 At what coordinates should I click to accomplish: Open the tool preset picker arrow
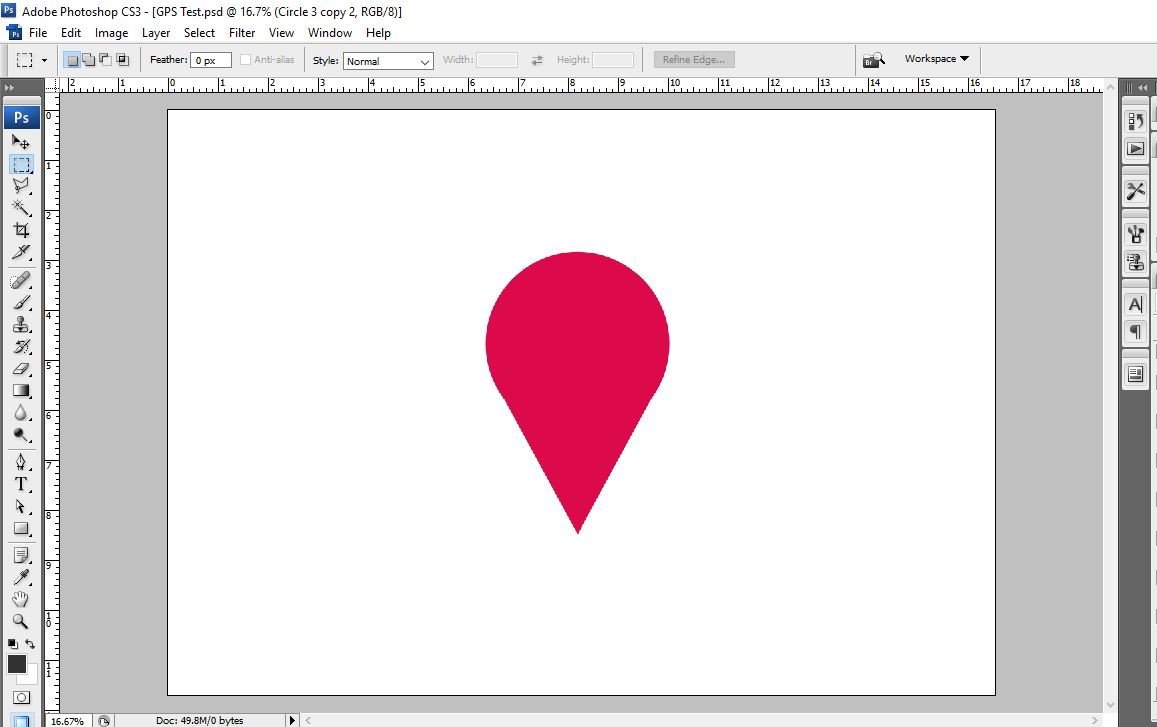coord(44,61)
